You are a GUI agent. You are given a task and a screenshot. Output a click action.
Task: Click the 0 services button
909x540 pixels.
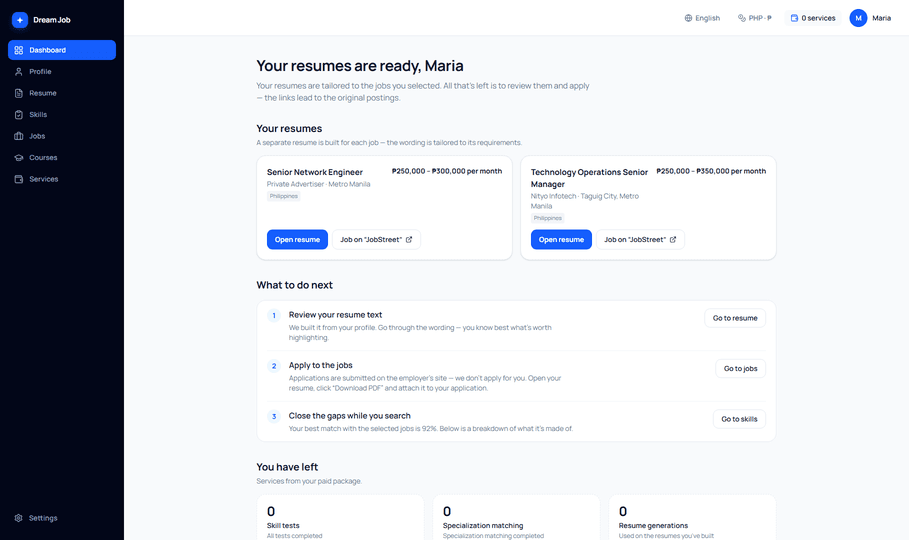[813, 18]
